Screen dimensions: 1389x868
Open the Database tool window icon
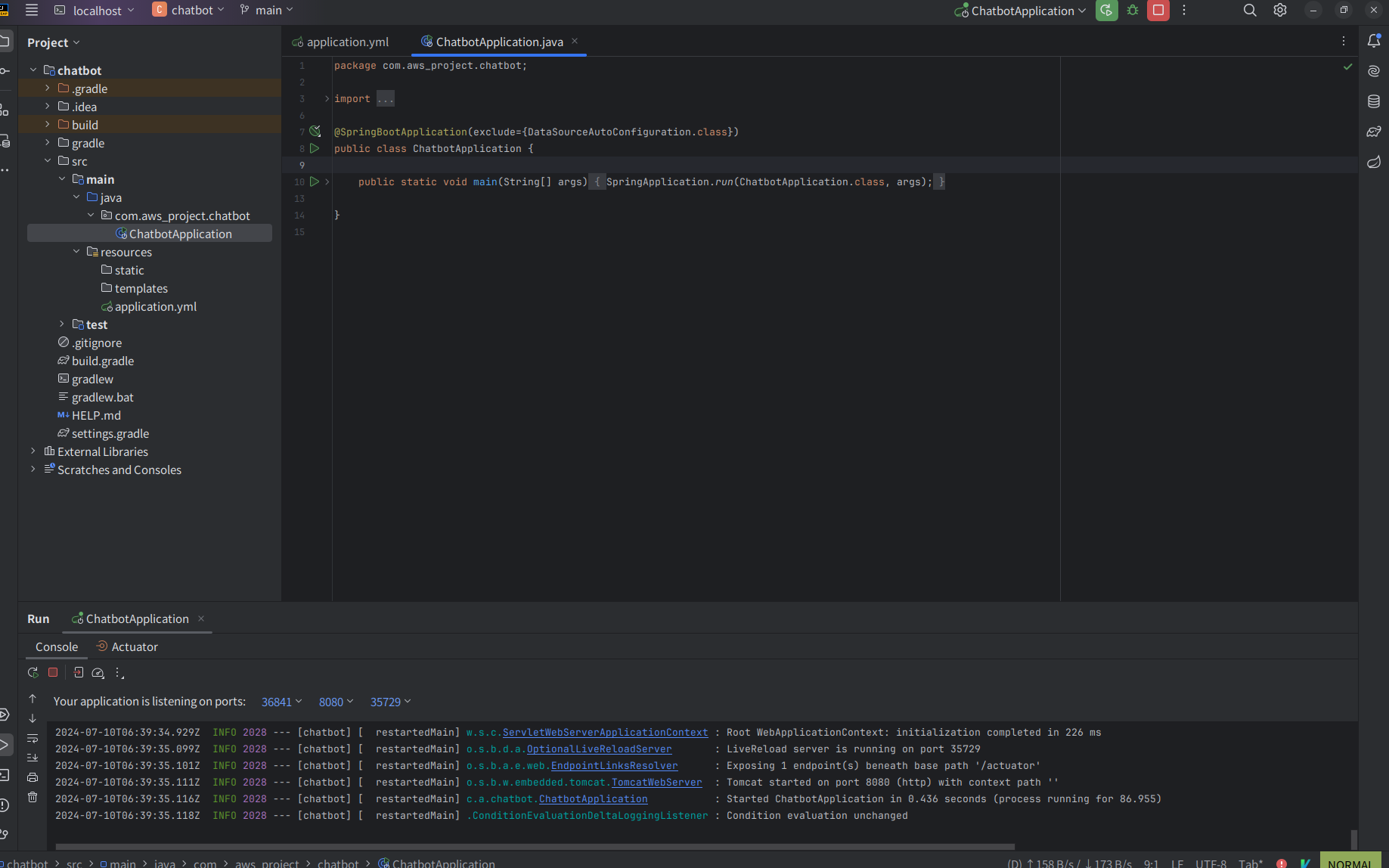tap(1374, 101)
